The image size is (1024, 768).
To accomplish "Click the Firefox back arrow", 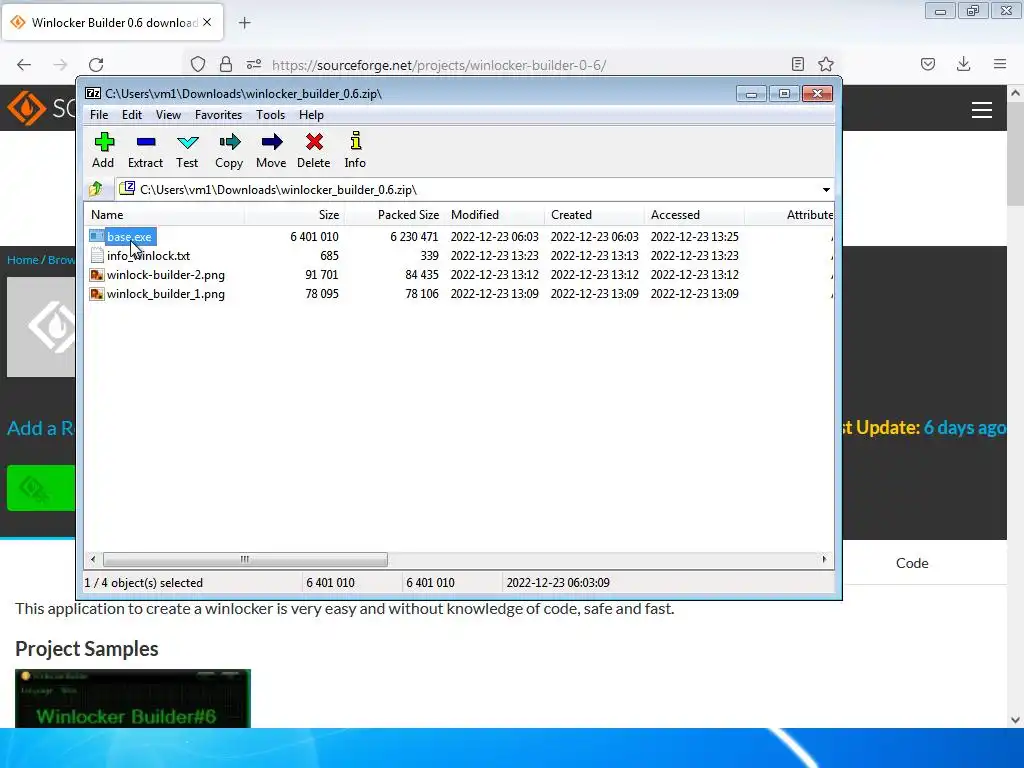I will [x=24, y=65].
